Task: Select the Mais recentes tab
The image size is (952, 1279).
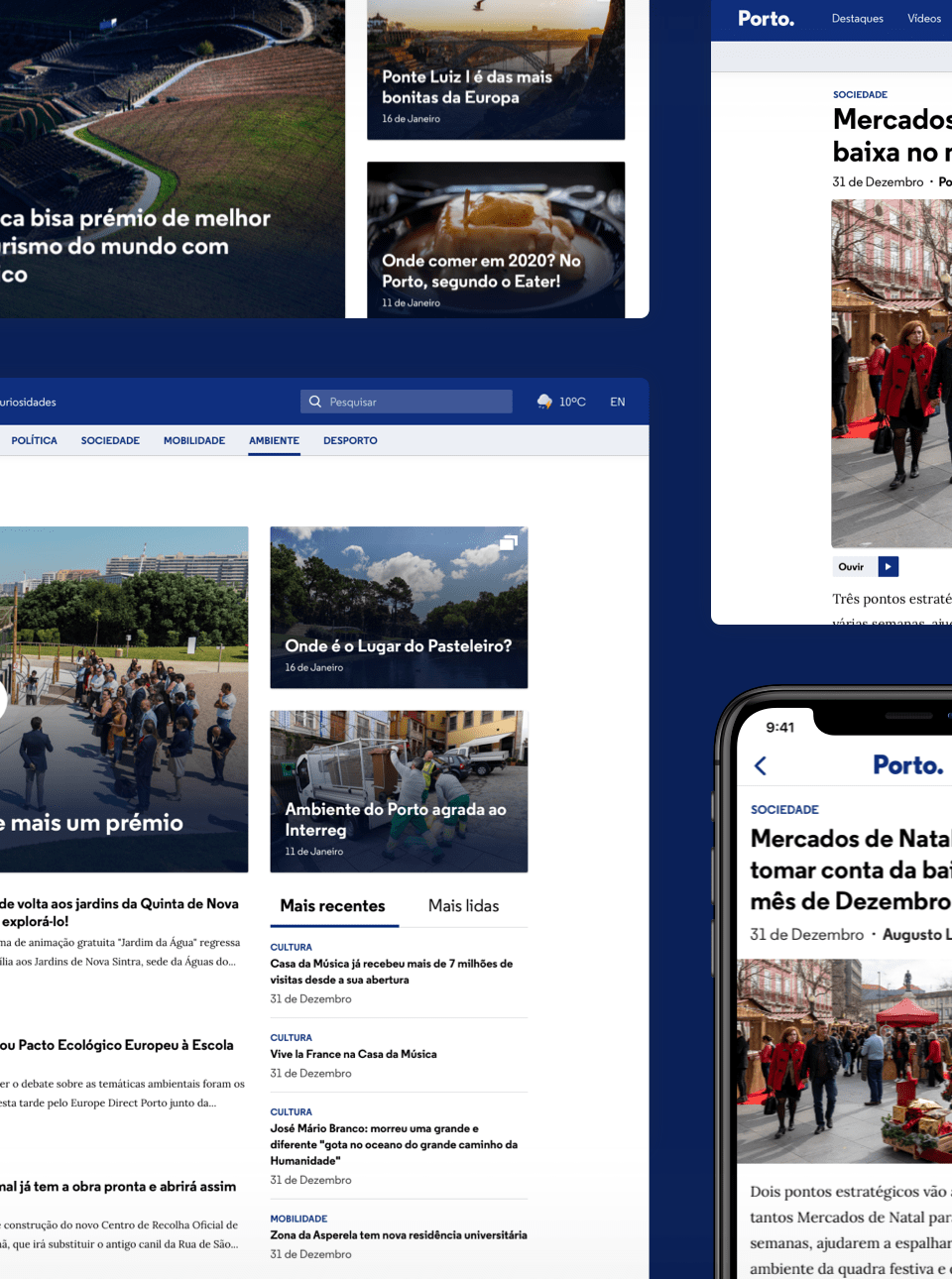Action: click(x=334, y=905)
